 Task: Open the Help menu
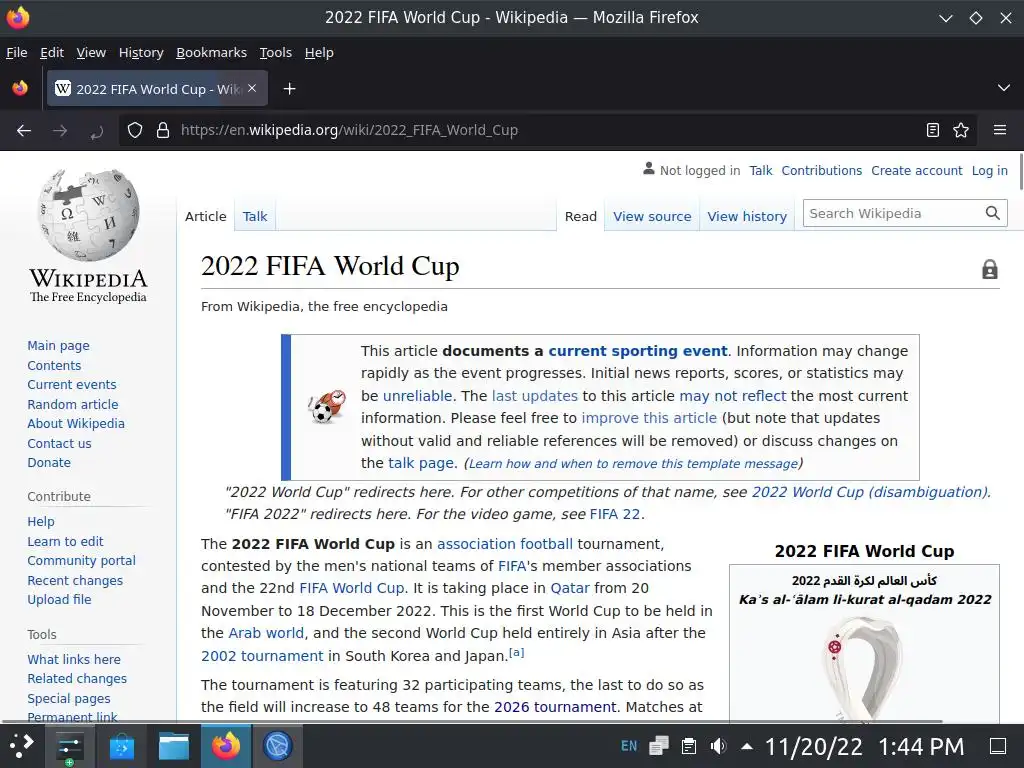pyautogui.click(x=319, y=52)
